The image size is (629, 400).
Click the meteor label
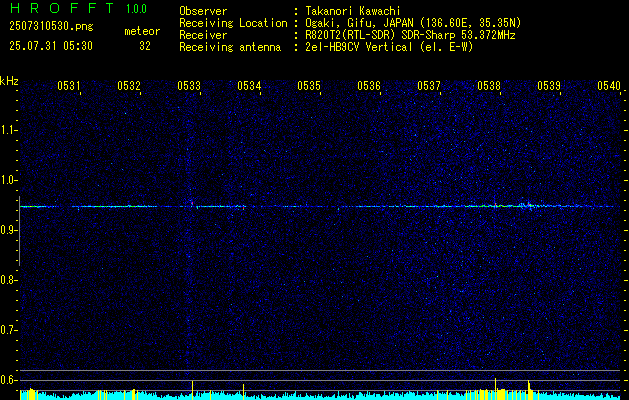142,31
